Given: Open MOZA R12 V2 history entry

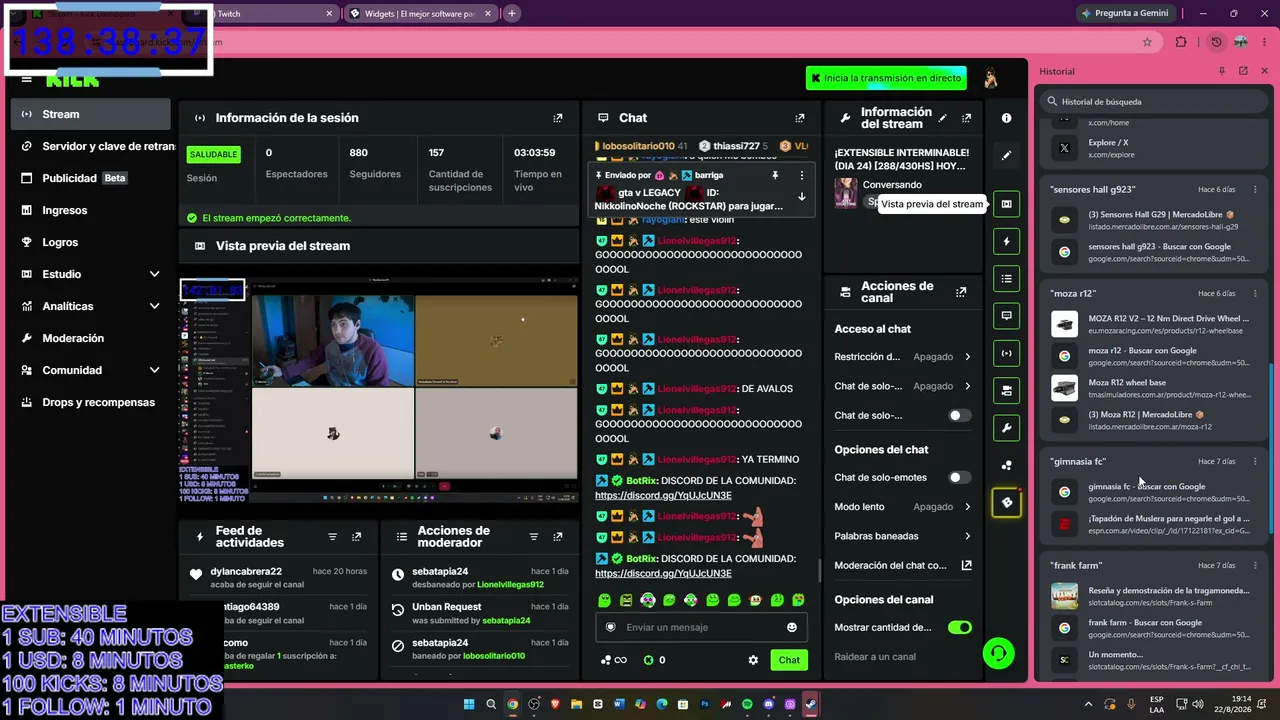Looking at the screenshot, I should 1155,324.
